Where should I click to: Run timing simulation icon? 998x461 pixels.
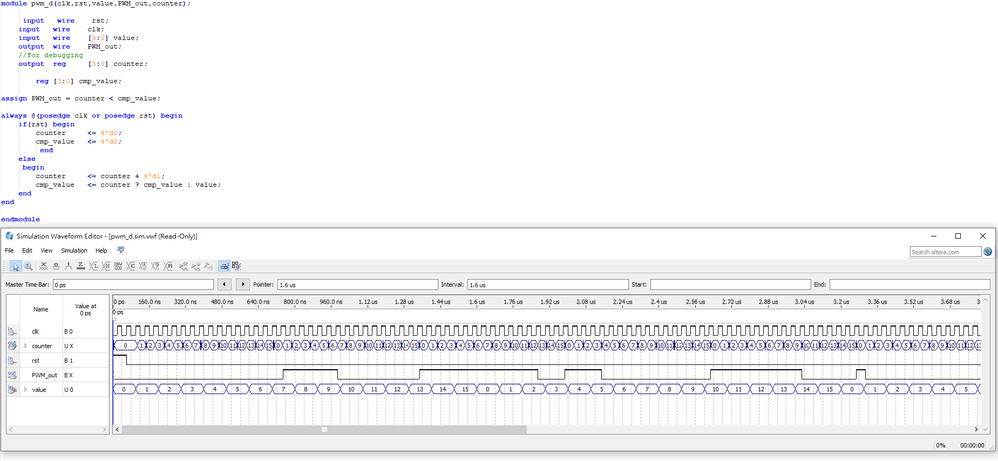click(196, 266)
